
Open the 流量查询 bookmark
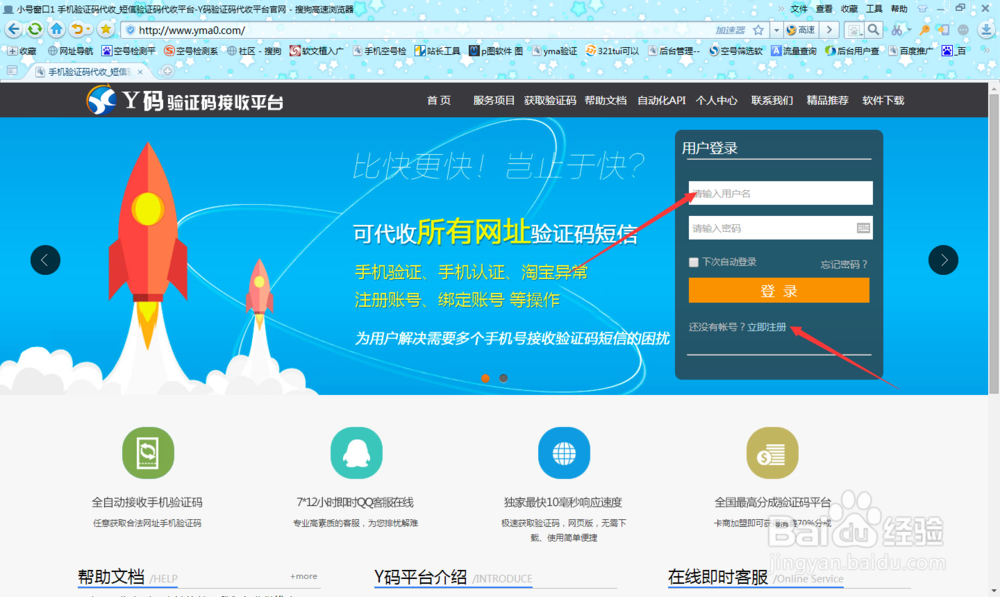(794, 51)
